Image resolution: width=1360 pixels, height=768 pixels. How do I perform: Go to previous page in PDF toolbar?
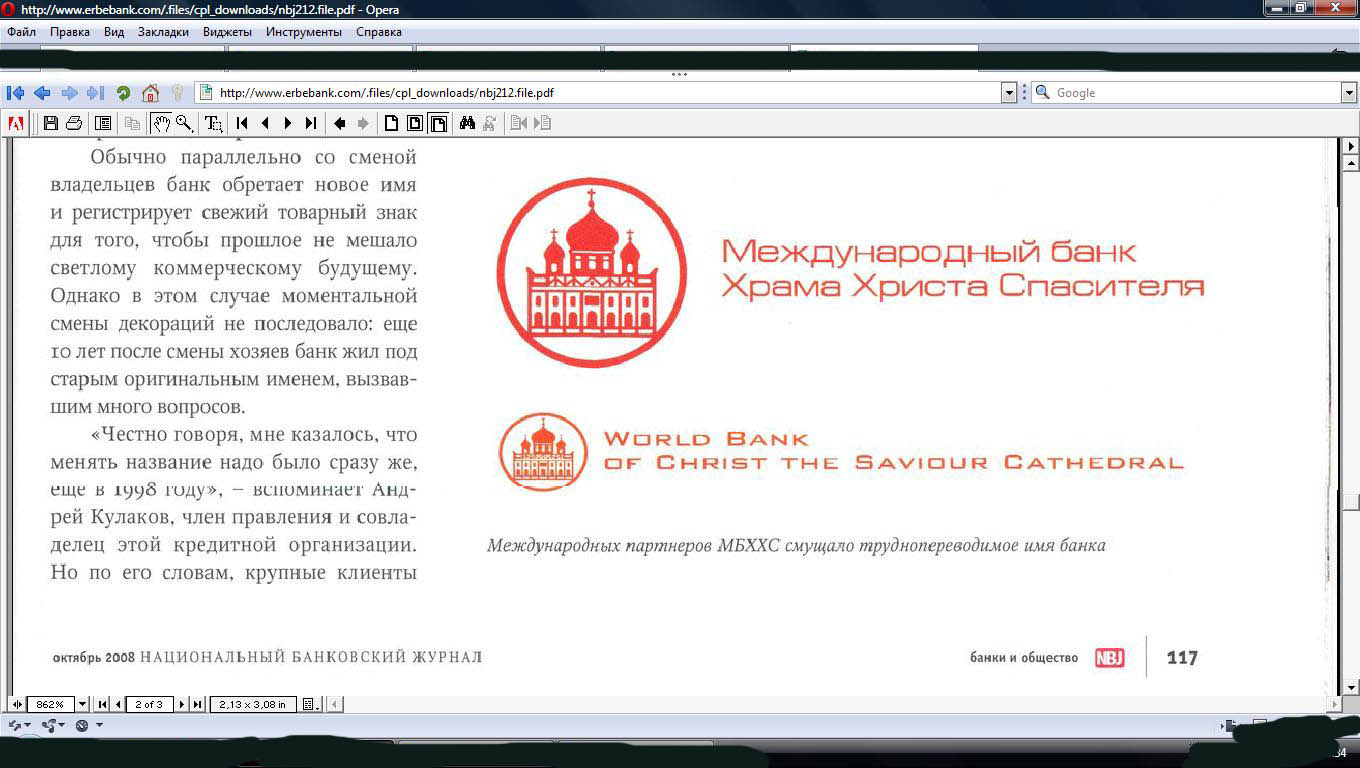[x=265, y=123]
